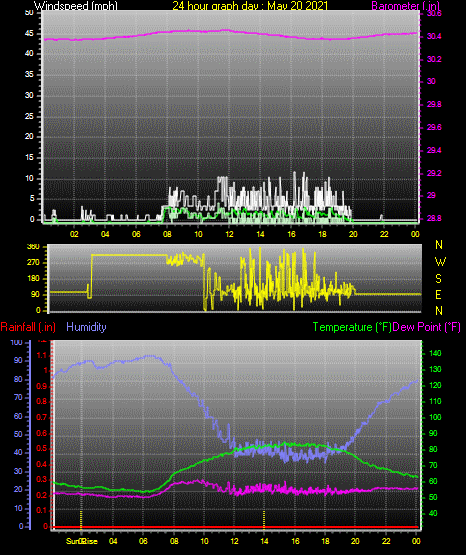Click temperature axis value 60

[433, 481]
